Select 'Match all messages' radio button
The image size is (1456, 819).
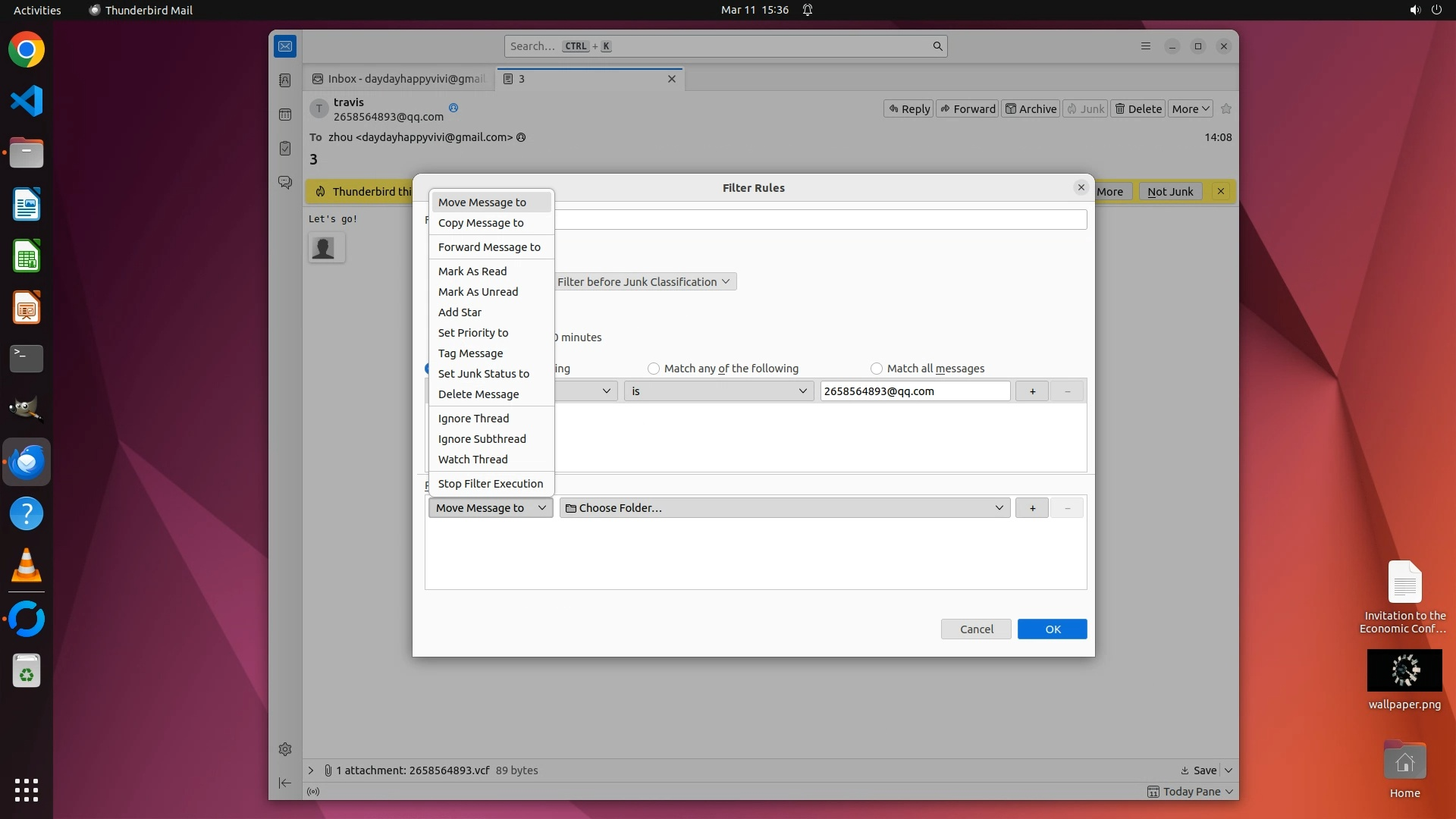(877, 369)
